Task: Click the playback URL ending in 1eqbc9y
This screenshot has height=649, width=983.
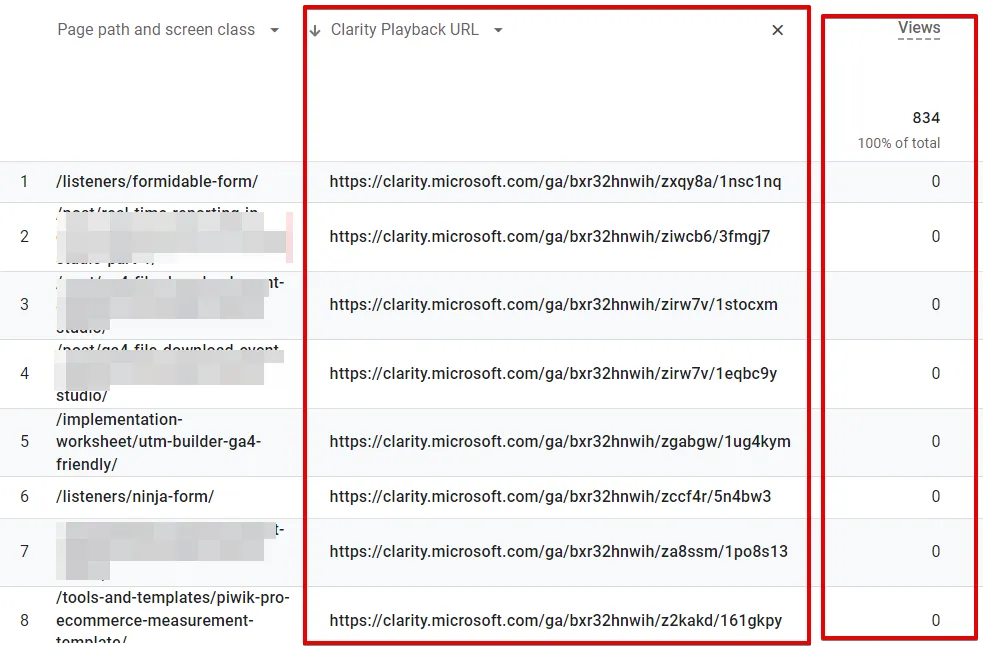Action: coord(554,373)
